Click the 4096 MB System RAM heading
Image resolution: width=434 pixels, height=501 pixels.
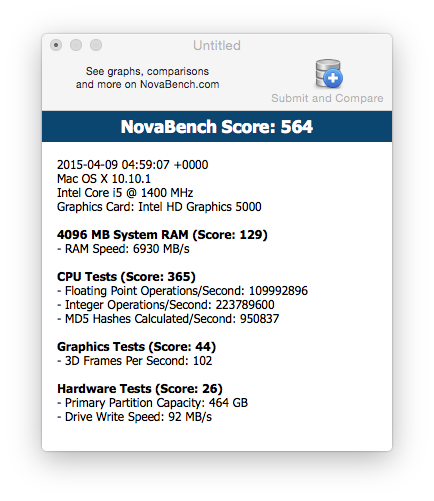point(162,235)
